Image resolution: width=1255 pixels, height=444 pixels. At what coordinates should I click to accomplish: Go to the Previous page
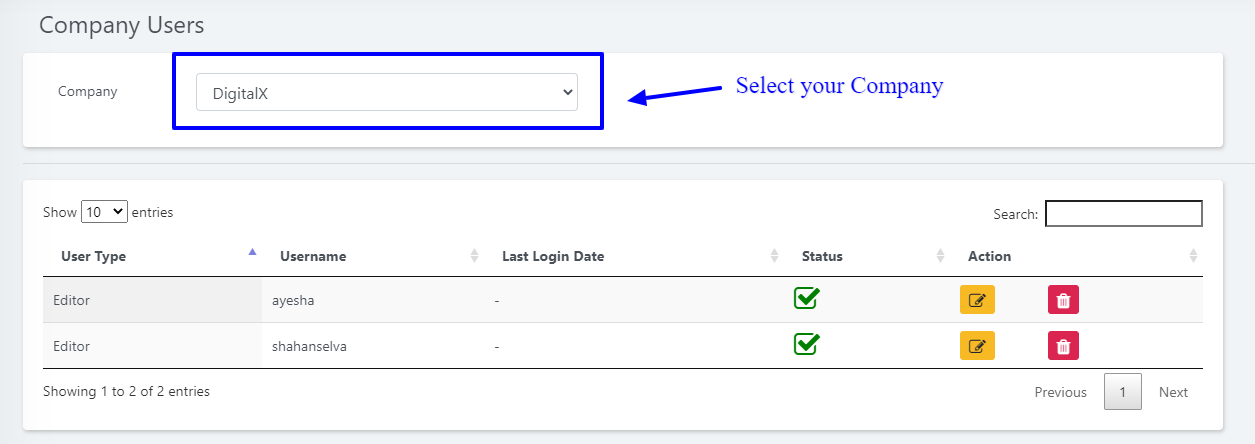click(x=1060, y=392)
